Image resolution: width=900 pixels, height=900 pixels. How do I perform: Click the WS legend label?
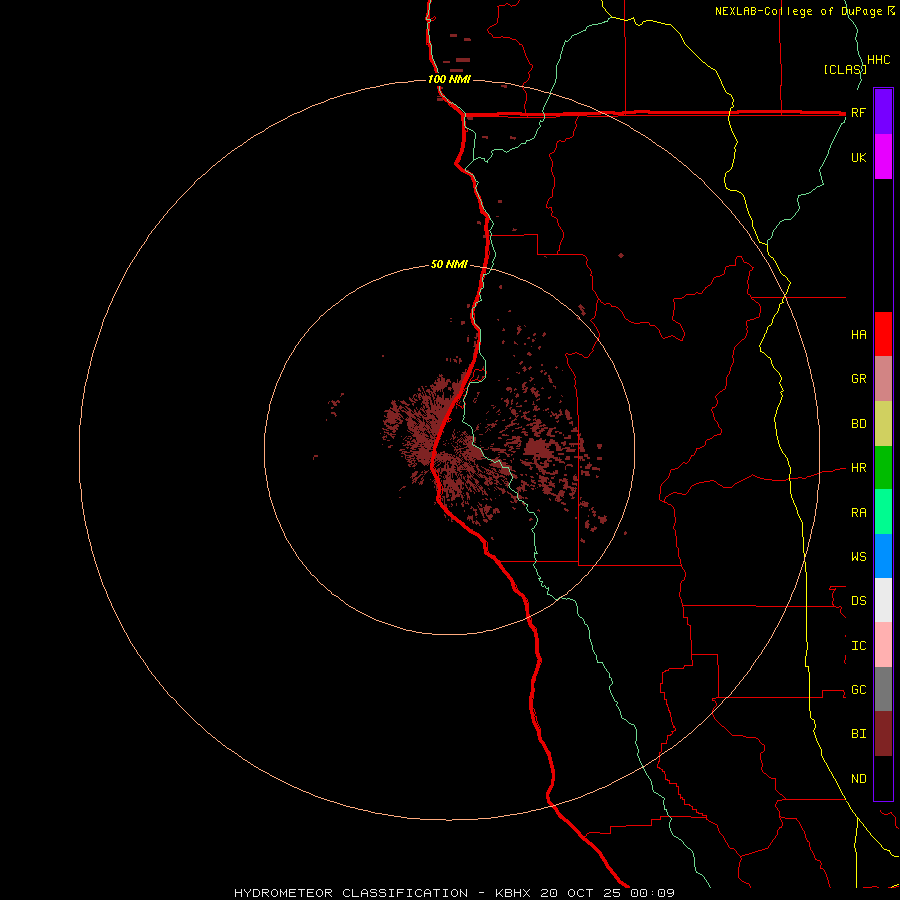858,557
